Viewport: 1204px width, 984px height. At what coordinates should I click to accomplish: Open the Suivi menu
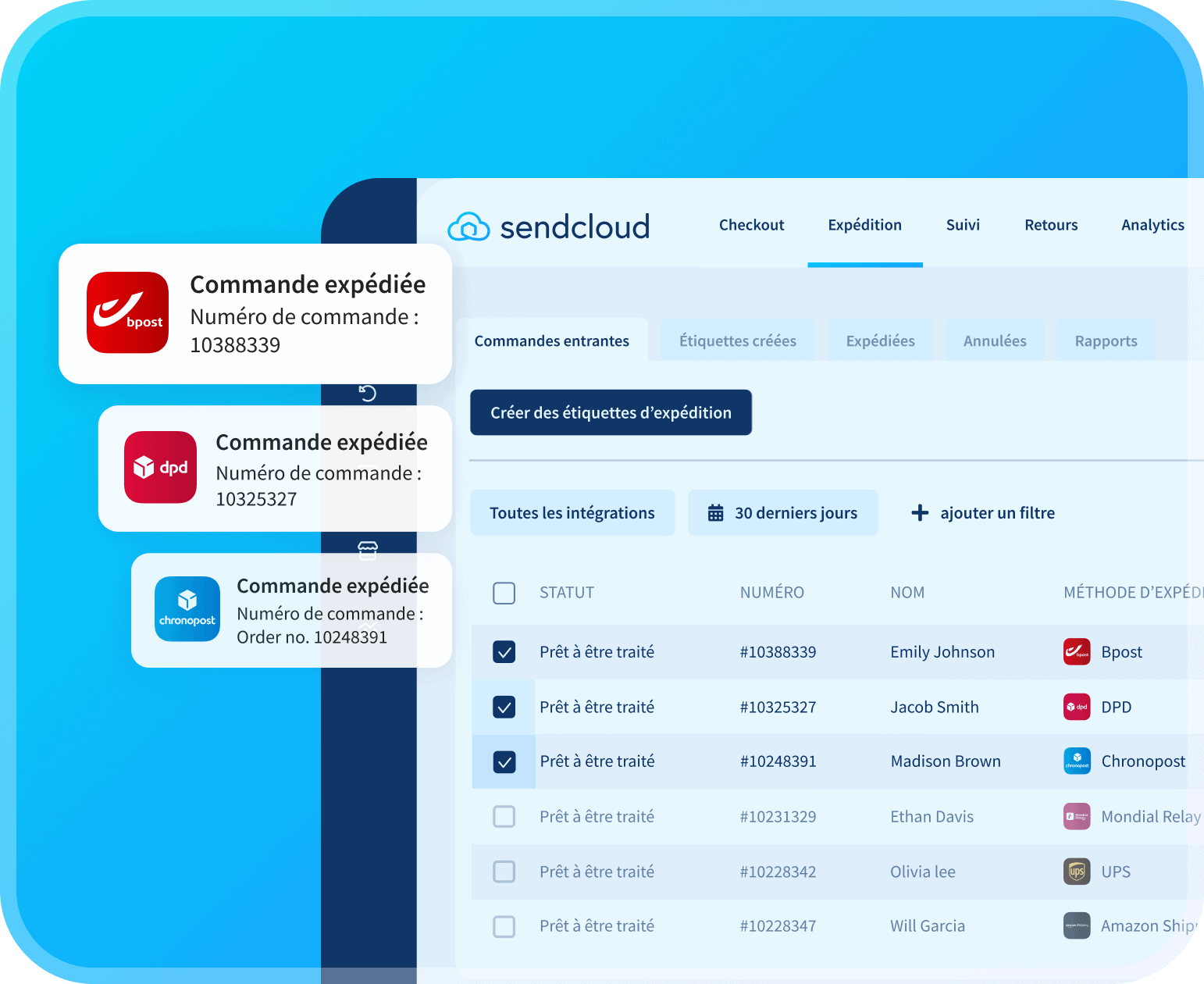[963, 225]
